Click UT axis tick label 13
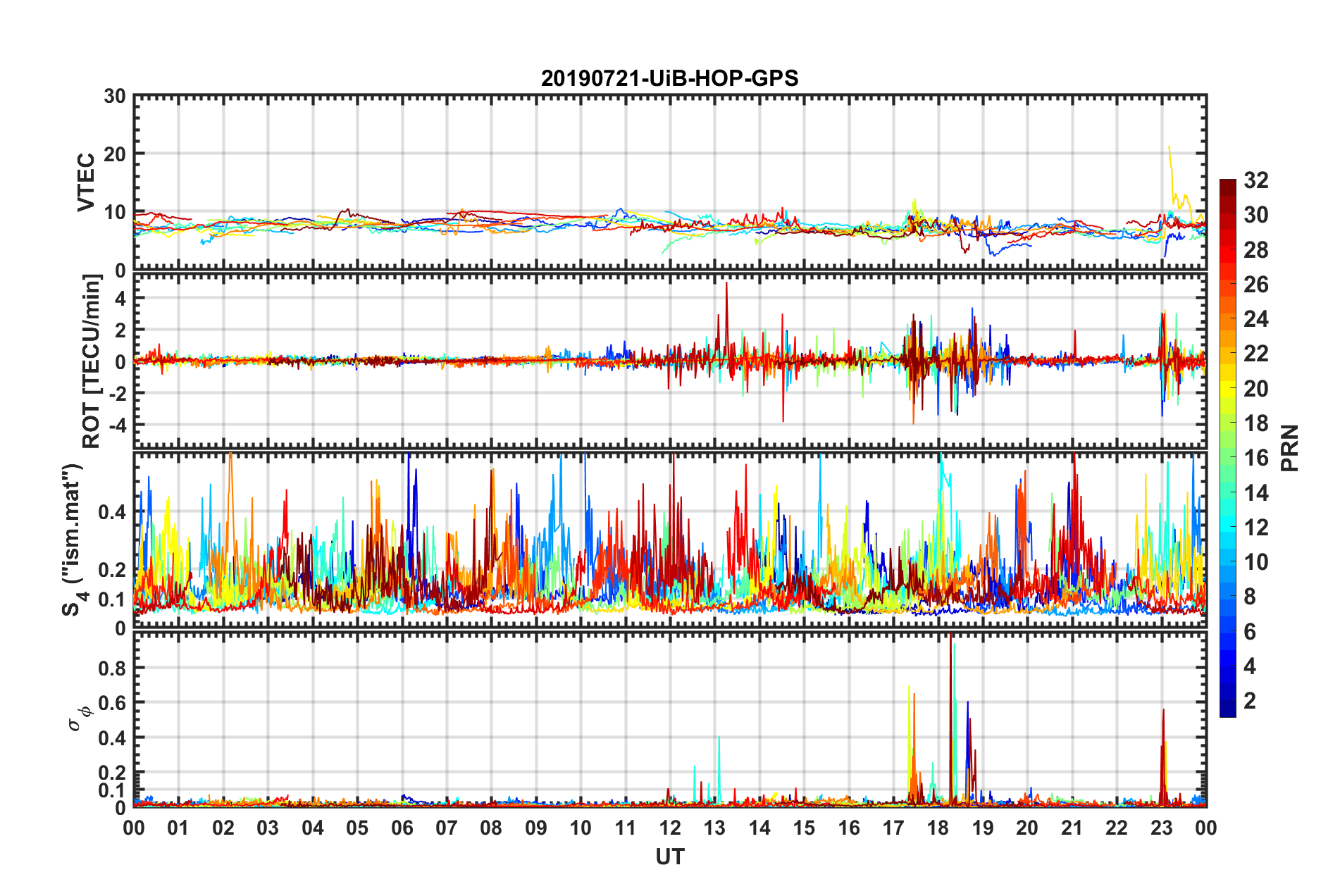Viewport: 1340px width, 896px height. [x=714, y=828]
